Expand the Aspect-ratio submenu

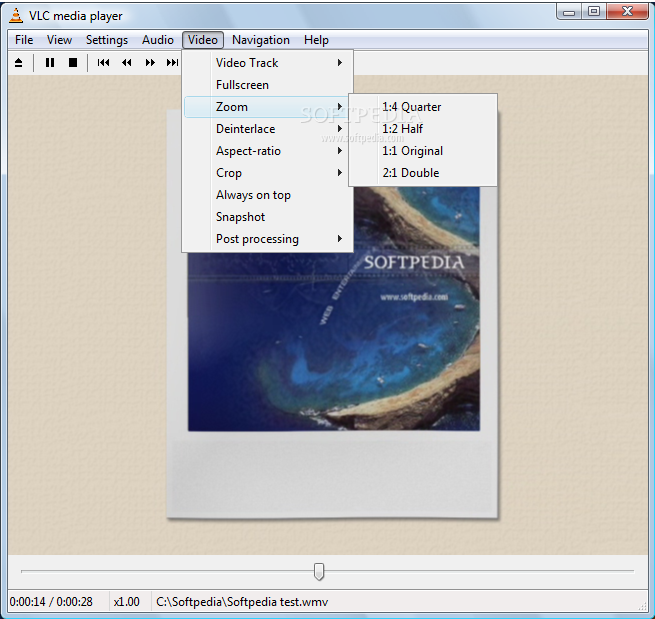click(x=267, y=151)
